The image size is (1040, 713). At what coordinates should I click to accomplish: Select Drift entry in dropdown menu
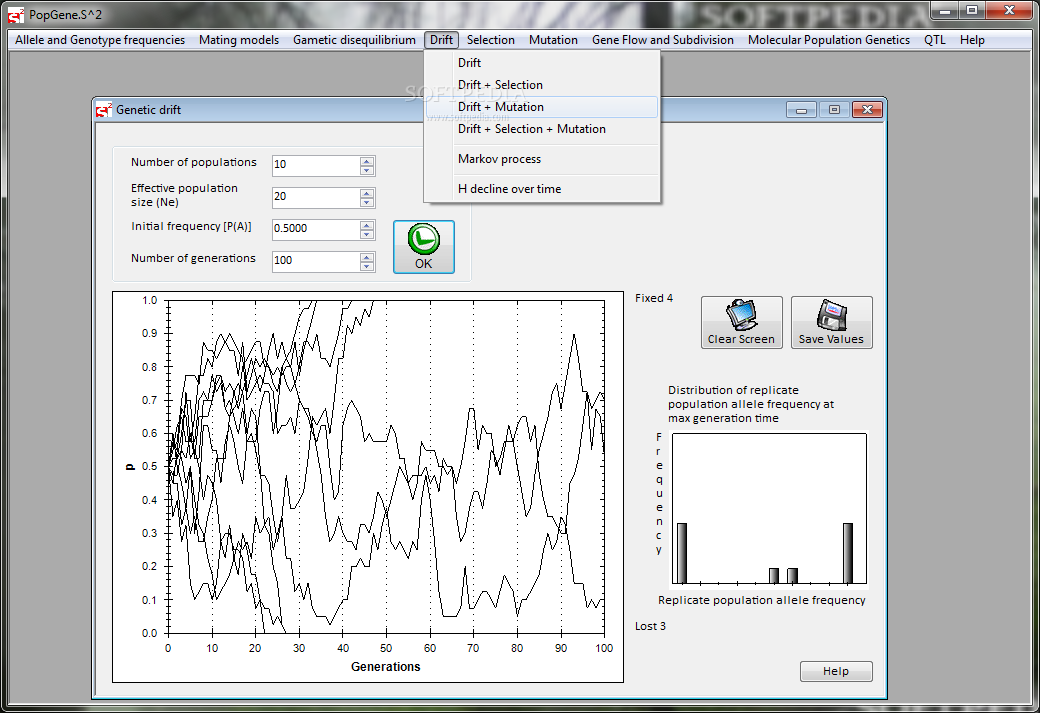(x=542, y=62)
